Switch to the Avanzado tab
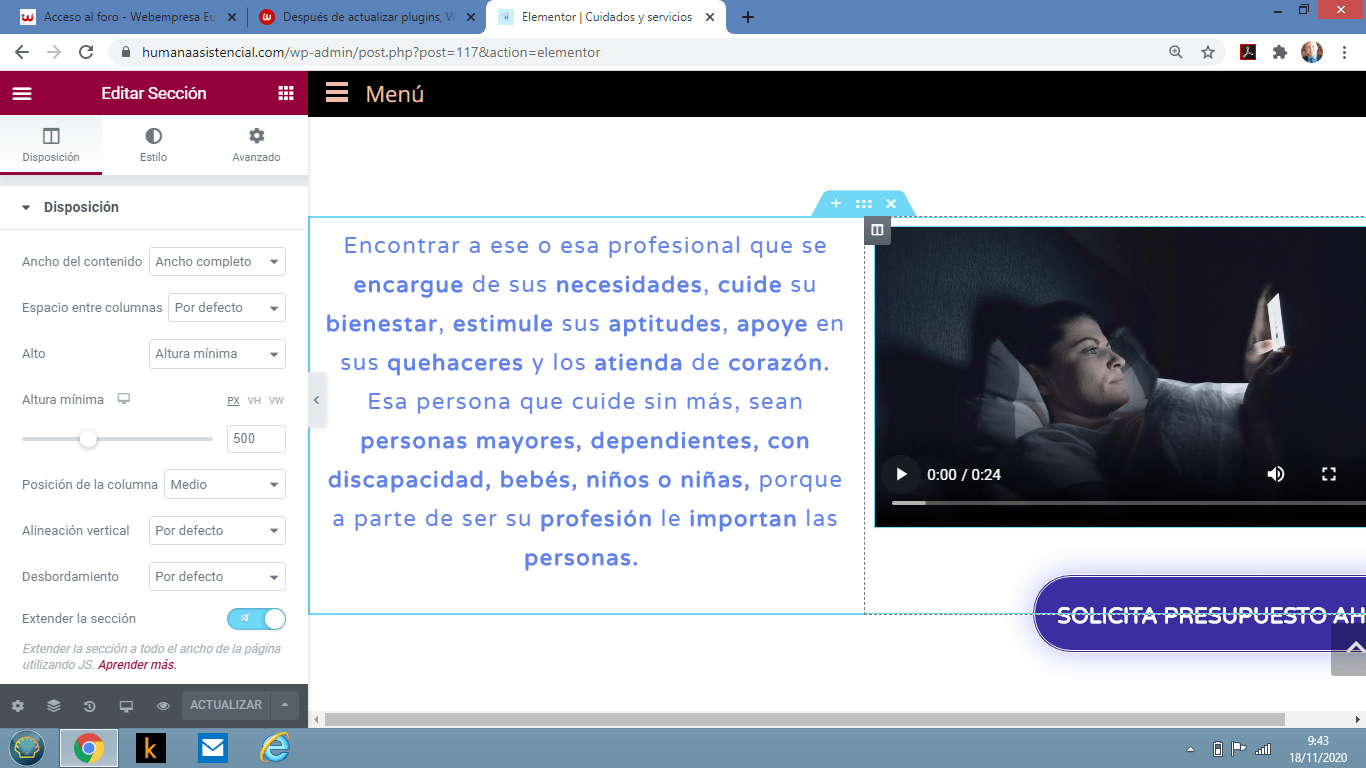Image resolution: width=1366 pixels, height=768 pixels. (x=256, y=145)
